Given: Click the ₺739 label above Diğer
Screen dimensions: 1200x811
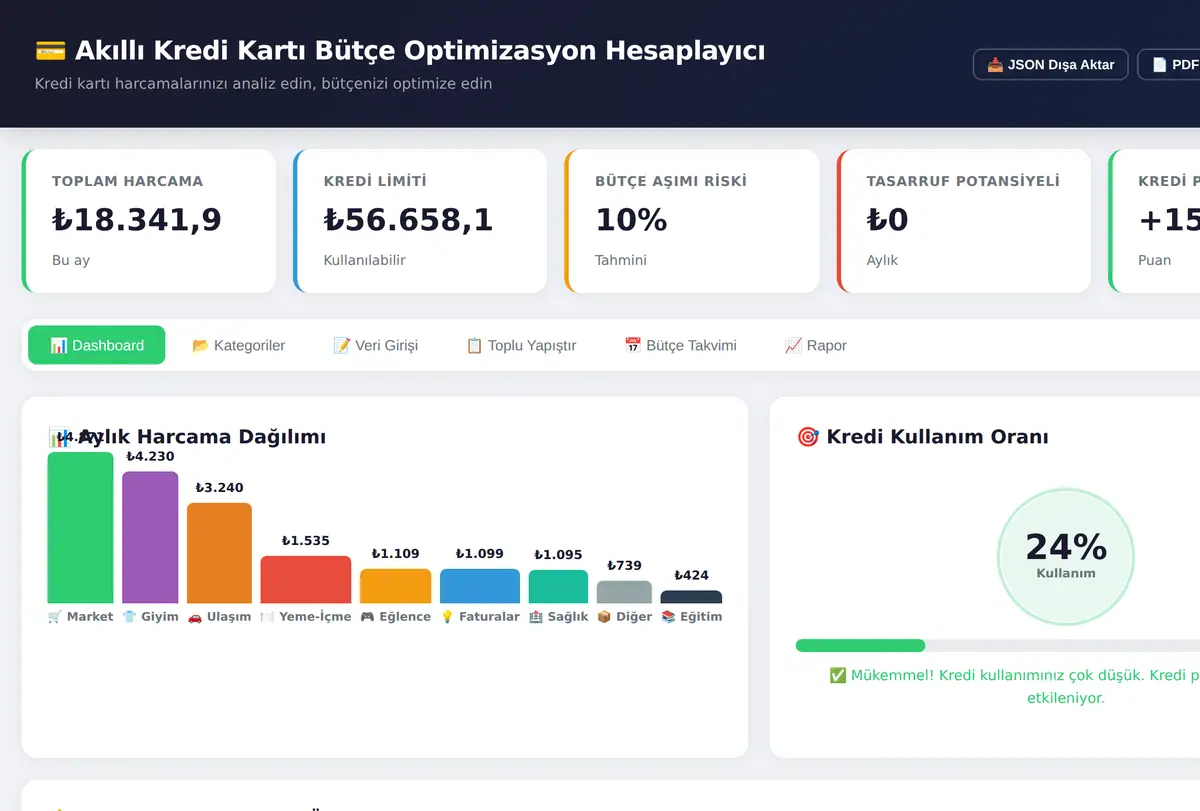Looking at the screenshot, I should 624,566.
